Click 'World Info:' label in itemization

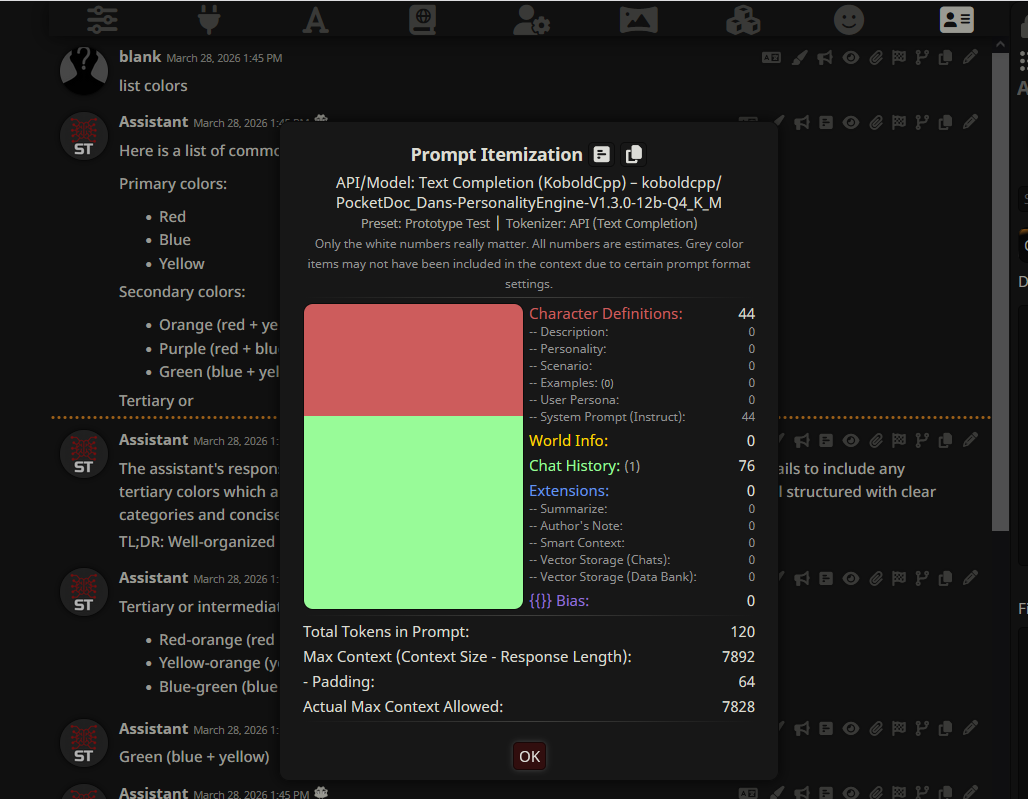[x=568, y=440]
